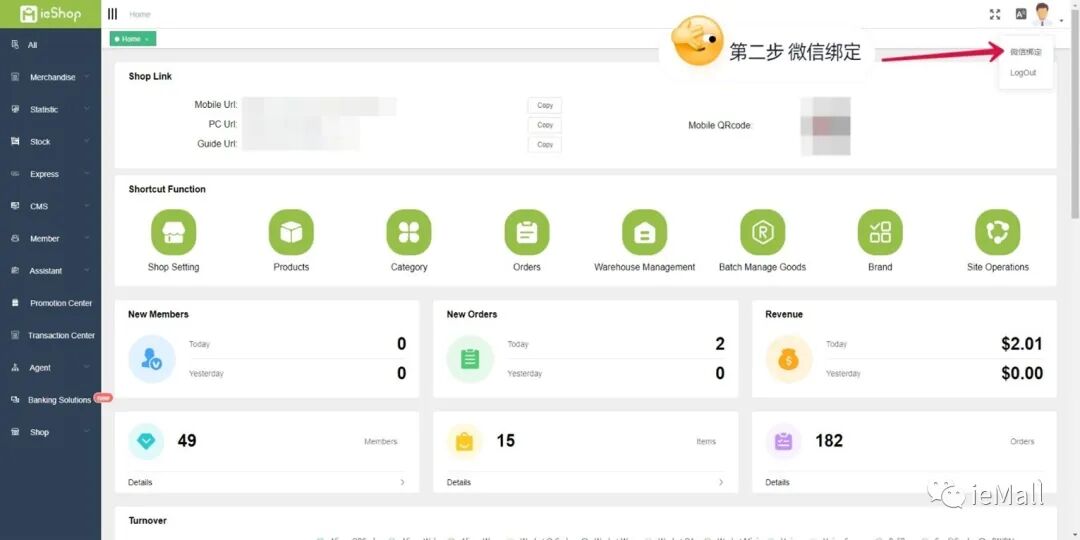This screenshot has width=1080, height=540.
Task: Open the Site Operations shortcut icon
Action: pyautogui.click(x=998, y=232)
